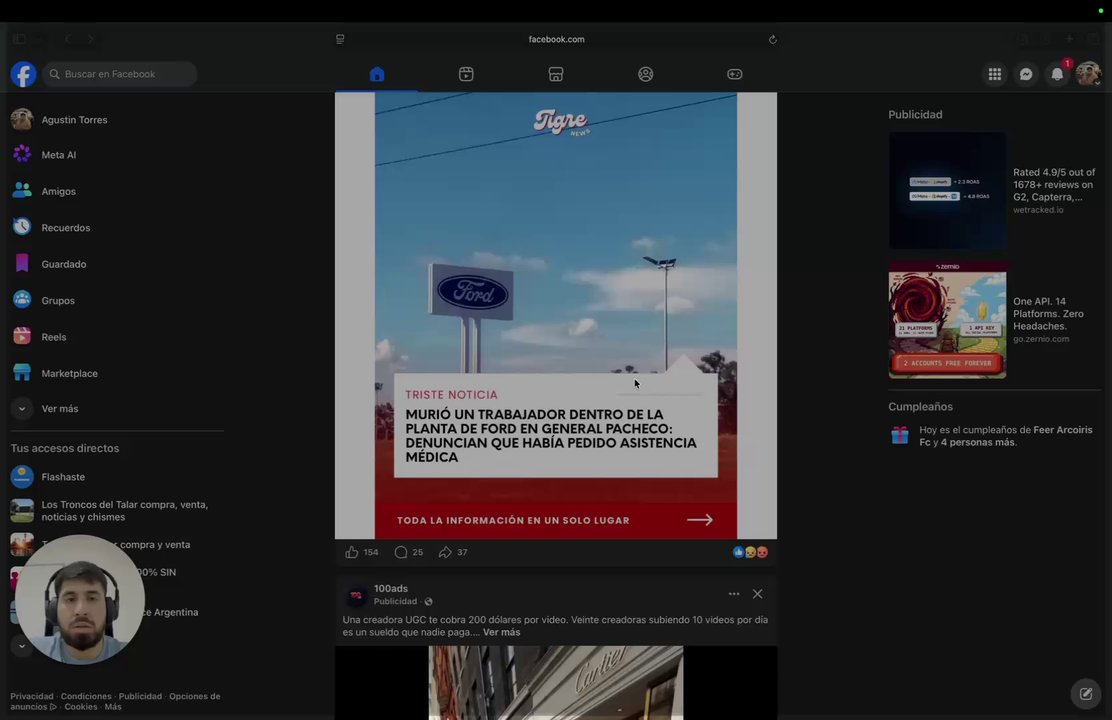Open the 100ads page name

tap(391, 588)
